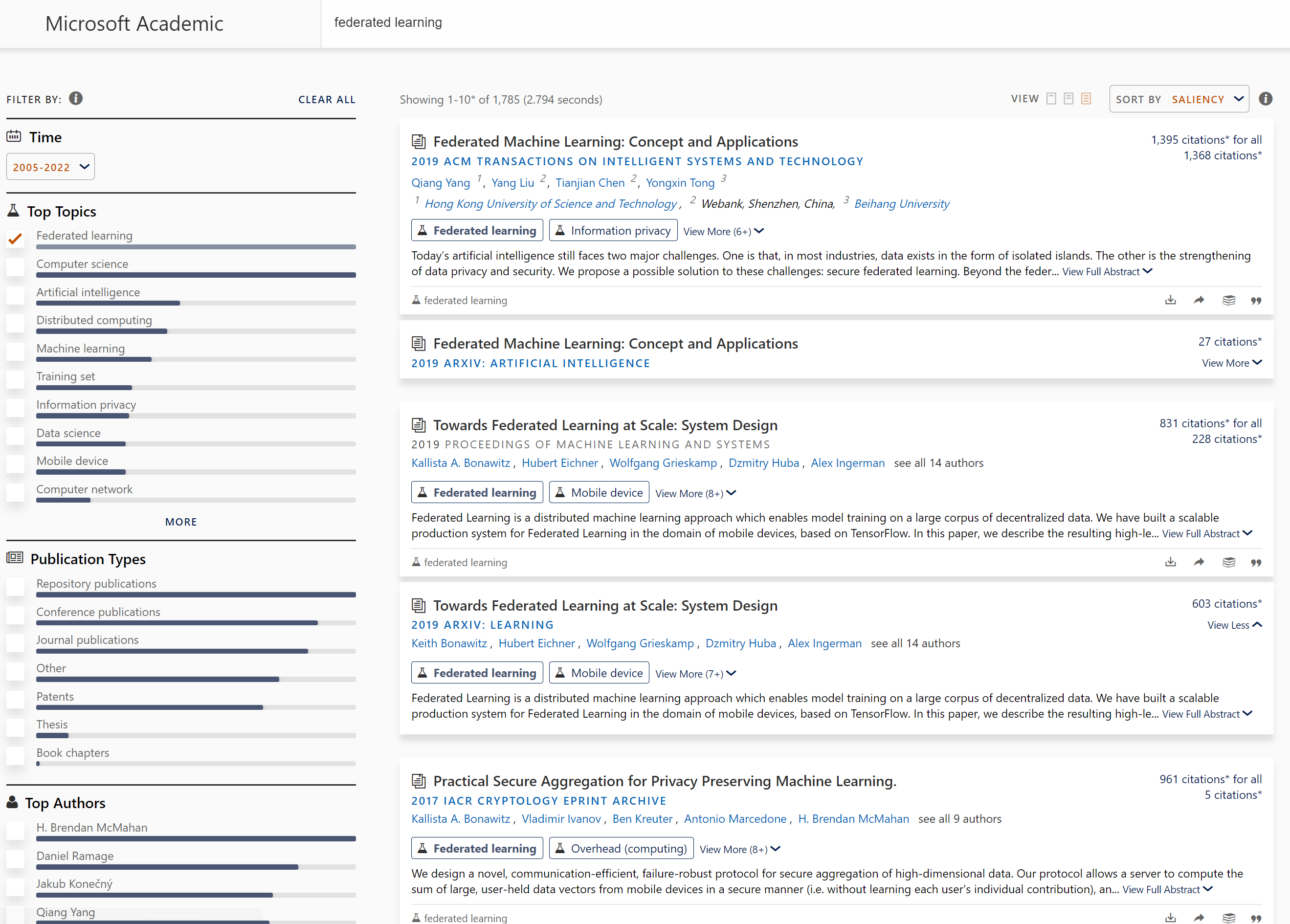Uncheck the Federated learning topic filter
The height and width of the screenshot is (924, 1290).
(15, 239)
